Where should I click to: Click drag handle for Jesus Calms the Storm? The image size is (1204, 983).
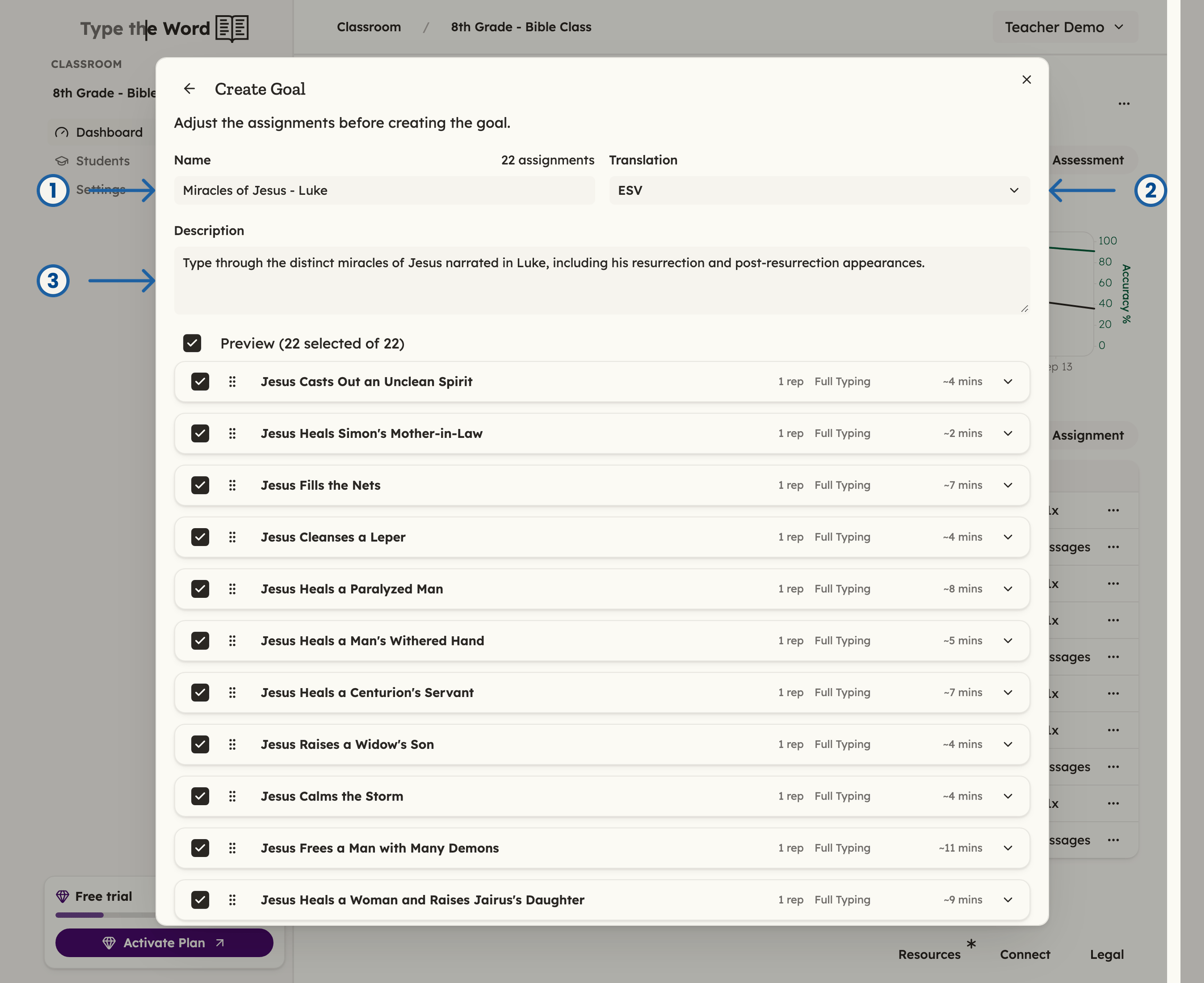pyautogui.click(x=232, y=796)
